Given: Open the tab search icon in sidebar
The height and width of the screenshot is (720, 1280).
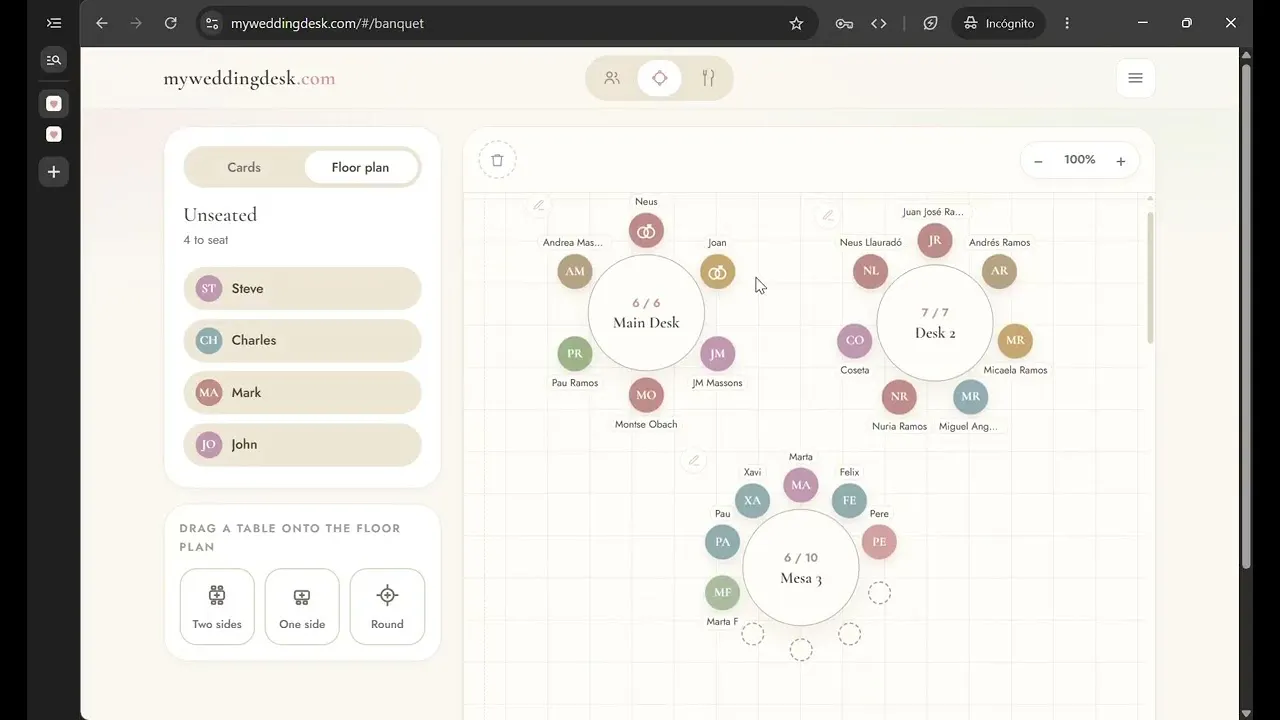Looking at the screenshot, I should point(54,60).
